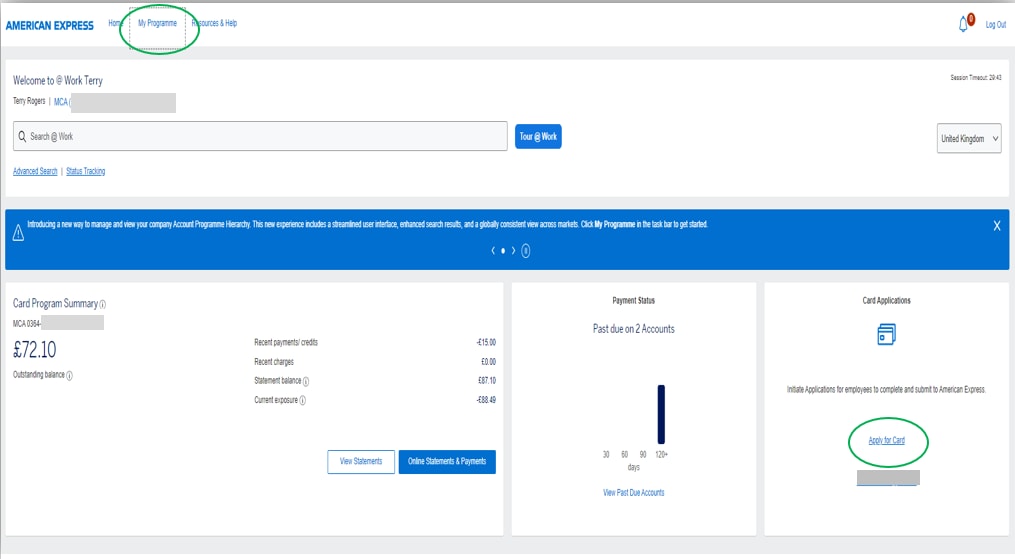Click info icon next to Statement balance

[306, 381]
